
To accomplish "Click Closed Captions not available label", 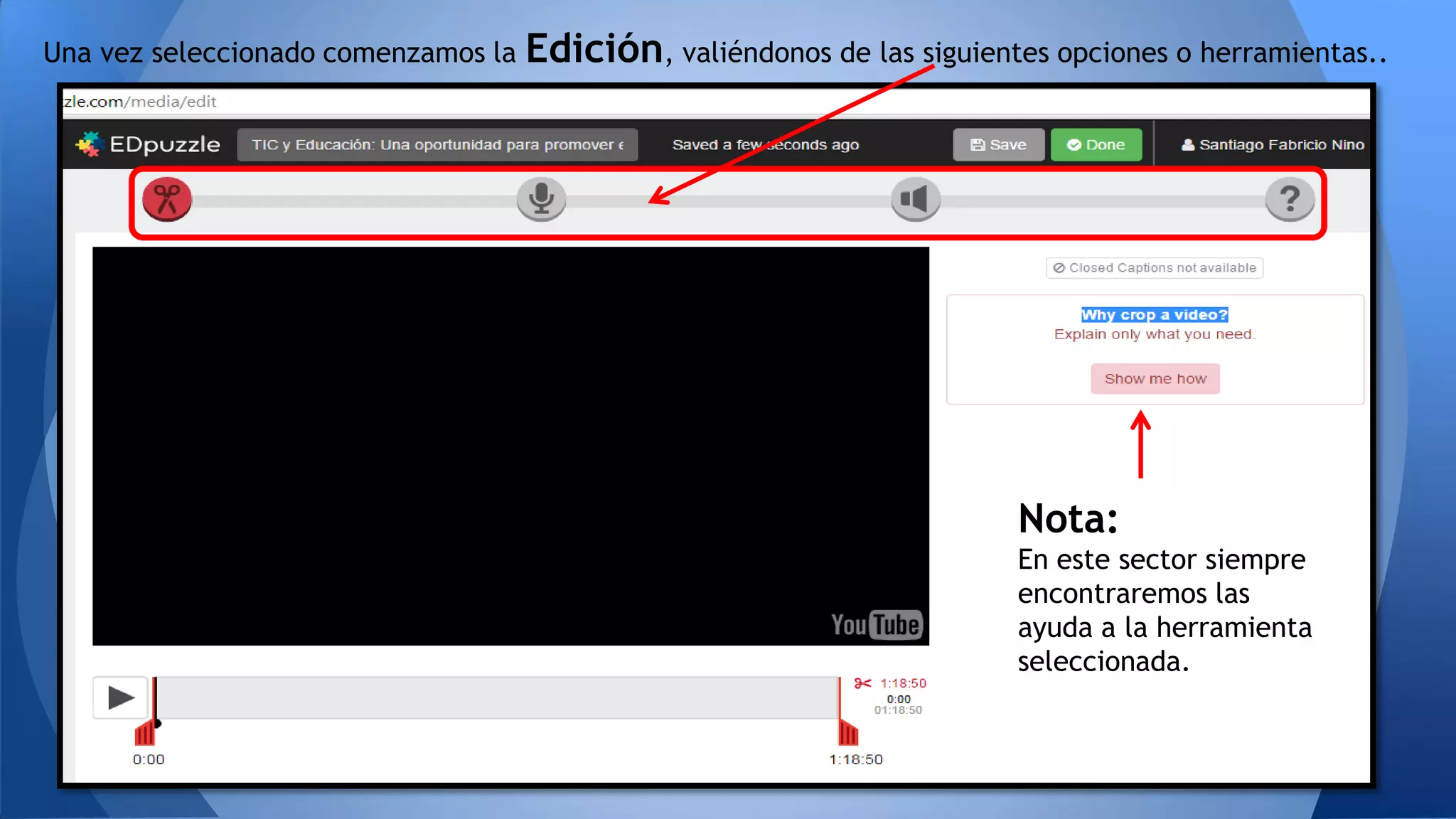I will point(1155,268).
